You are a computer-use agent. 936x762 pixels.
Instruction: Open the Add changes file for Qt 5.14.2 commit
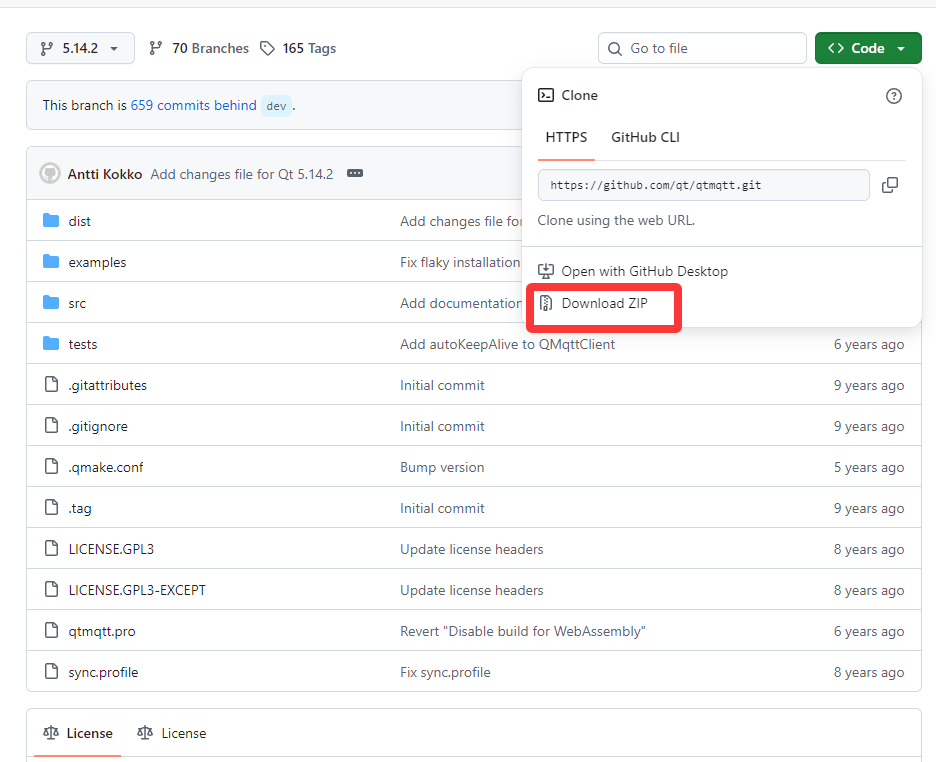tap(242, 174)
